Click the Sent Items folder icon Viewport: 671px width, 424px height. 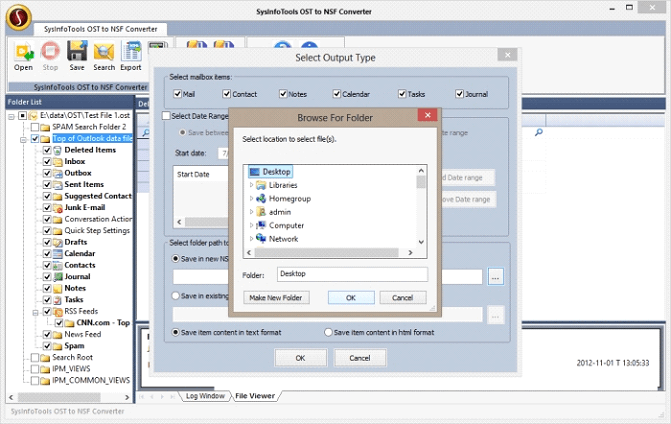click(57, 185)
